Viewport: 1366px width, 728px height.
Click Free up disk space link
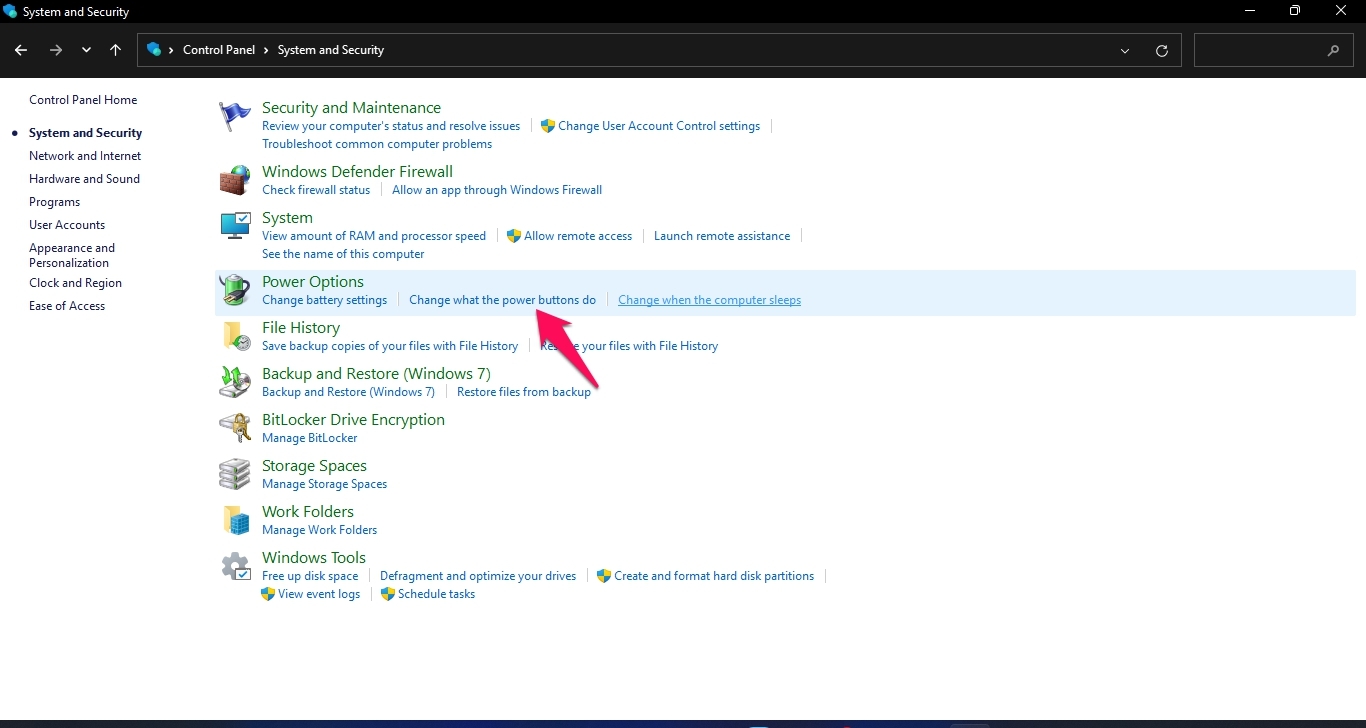point(310,576)
